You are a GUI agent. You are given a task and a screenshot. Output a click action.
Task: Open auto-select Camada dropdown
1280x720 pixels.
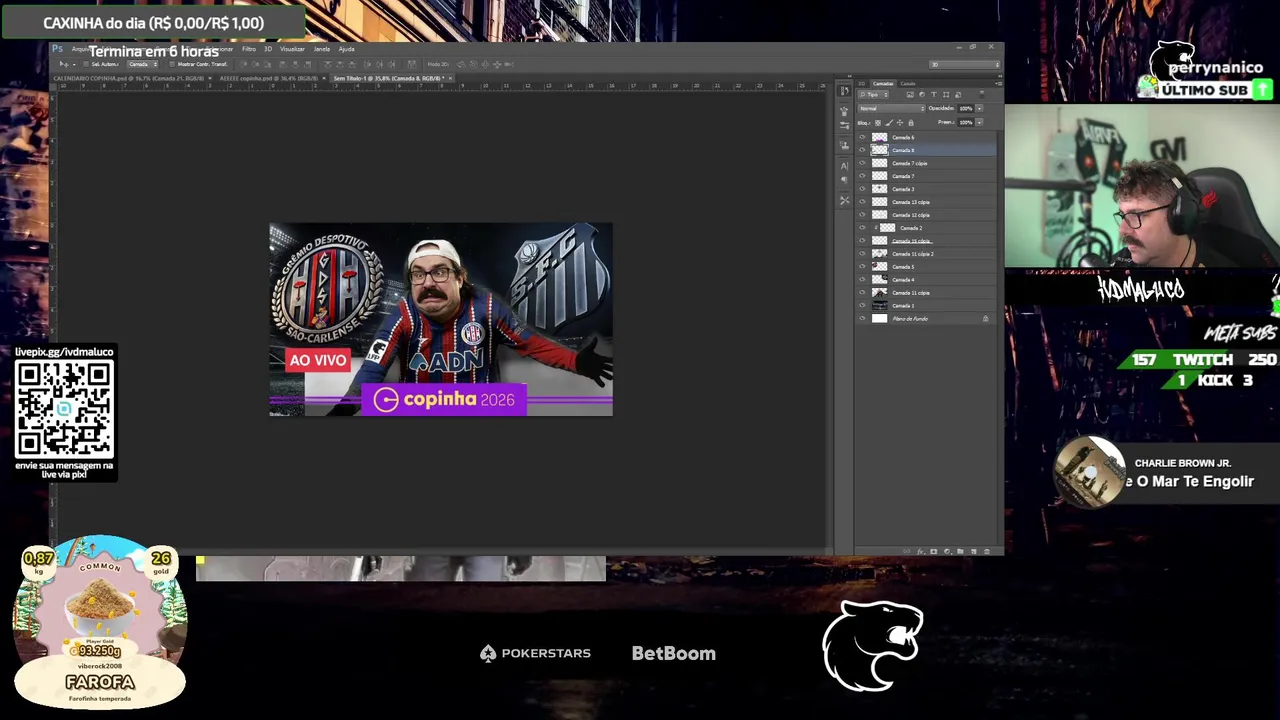point(143,64)
